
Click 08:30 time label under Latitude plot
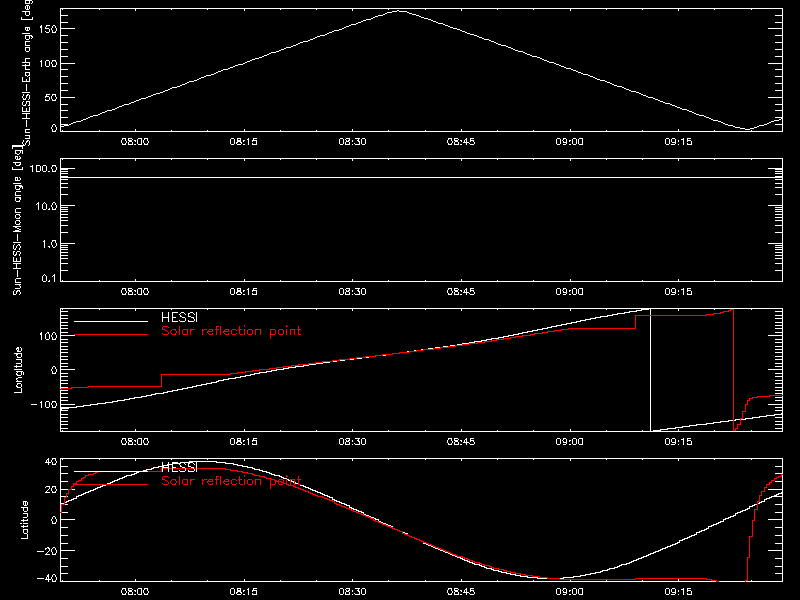(x=352, y=591)
